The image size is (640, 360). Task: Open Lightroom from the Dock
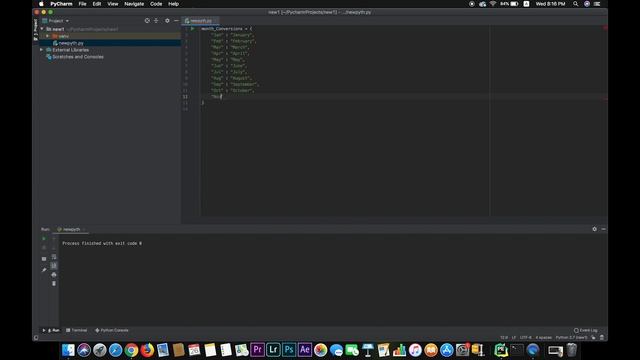pyautogui.click(x=273, y=350)
